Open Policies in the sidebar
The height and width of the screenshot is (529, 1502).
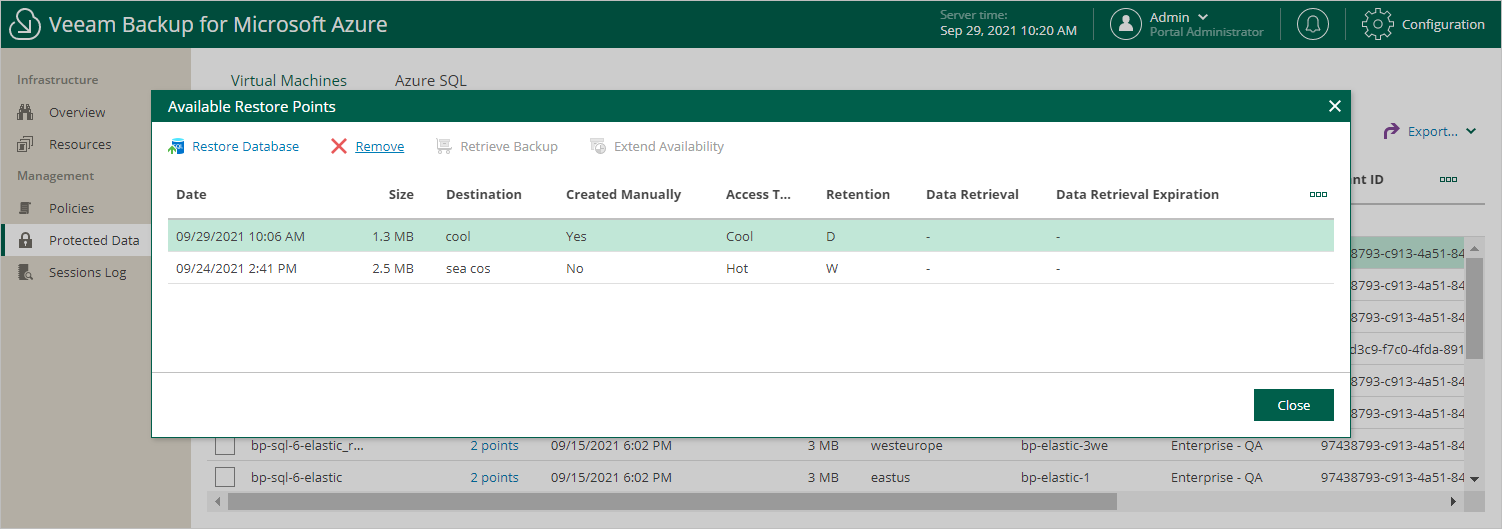(x=71, y=208)
